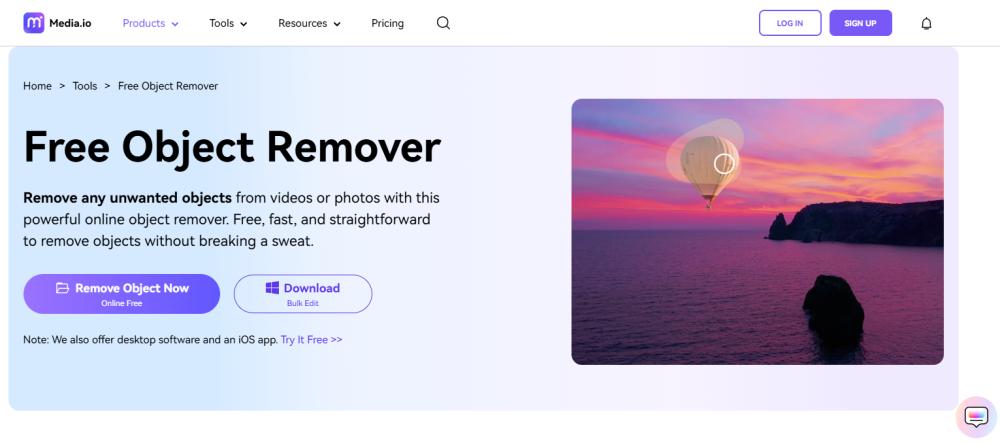Viewport: 1000px width, 444px height.
Task: Go to Tools in breadcrumb
Action: pos(85,85)
